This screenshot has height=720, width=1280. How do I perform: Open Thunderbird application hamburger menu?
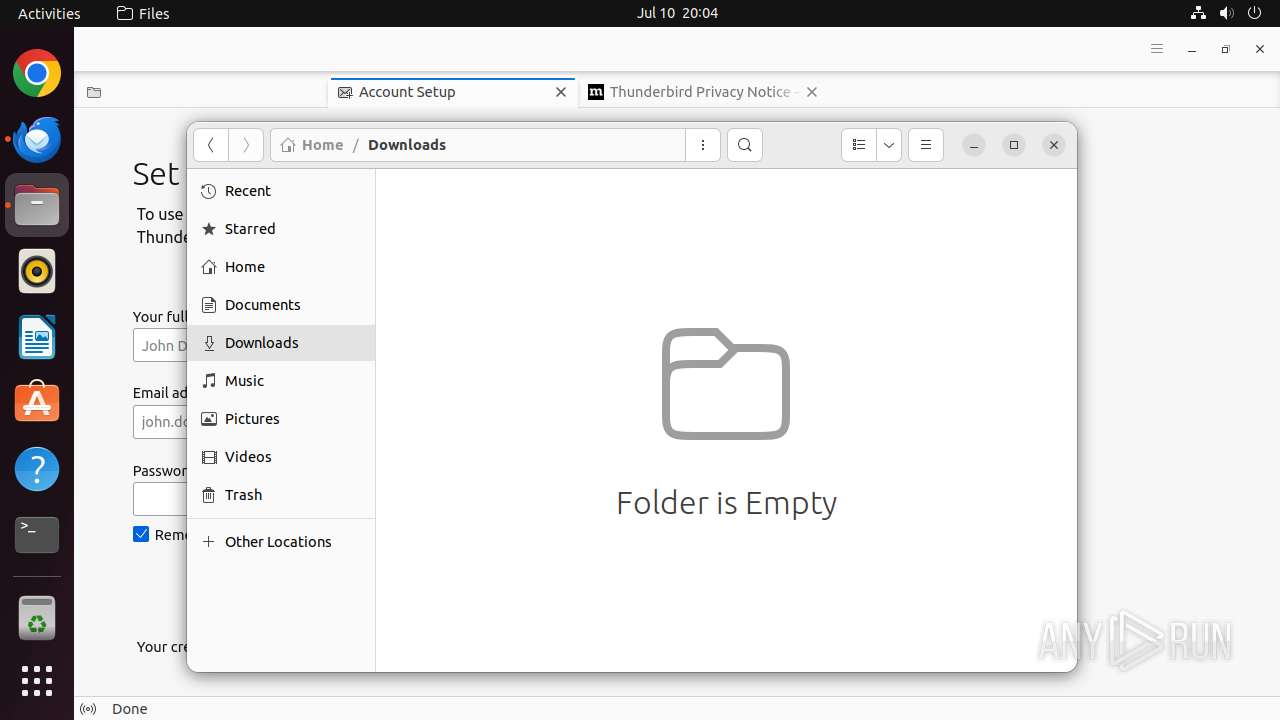tap(1157, 49)
